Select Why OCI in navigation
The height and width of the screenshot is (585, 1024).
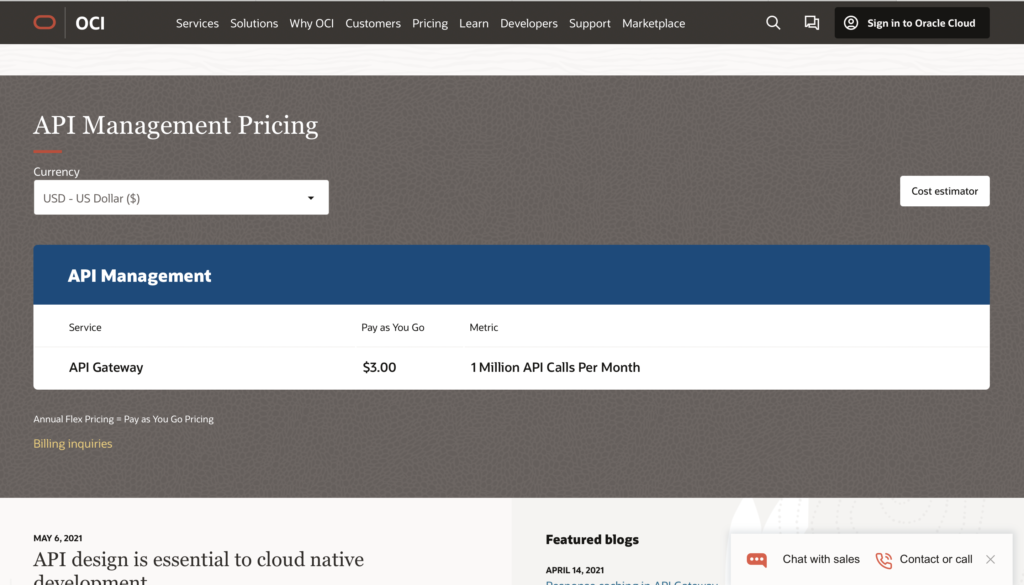tap(311, 23)
